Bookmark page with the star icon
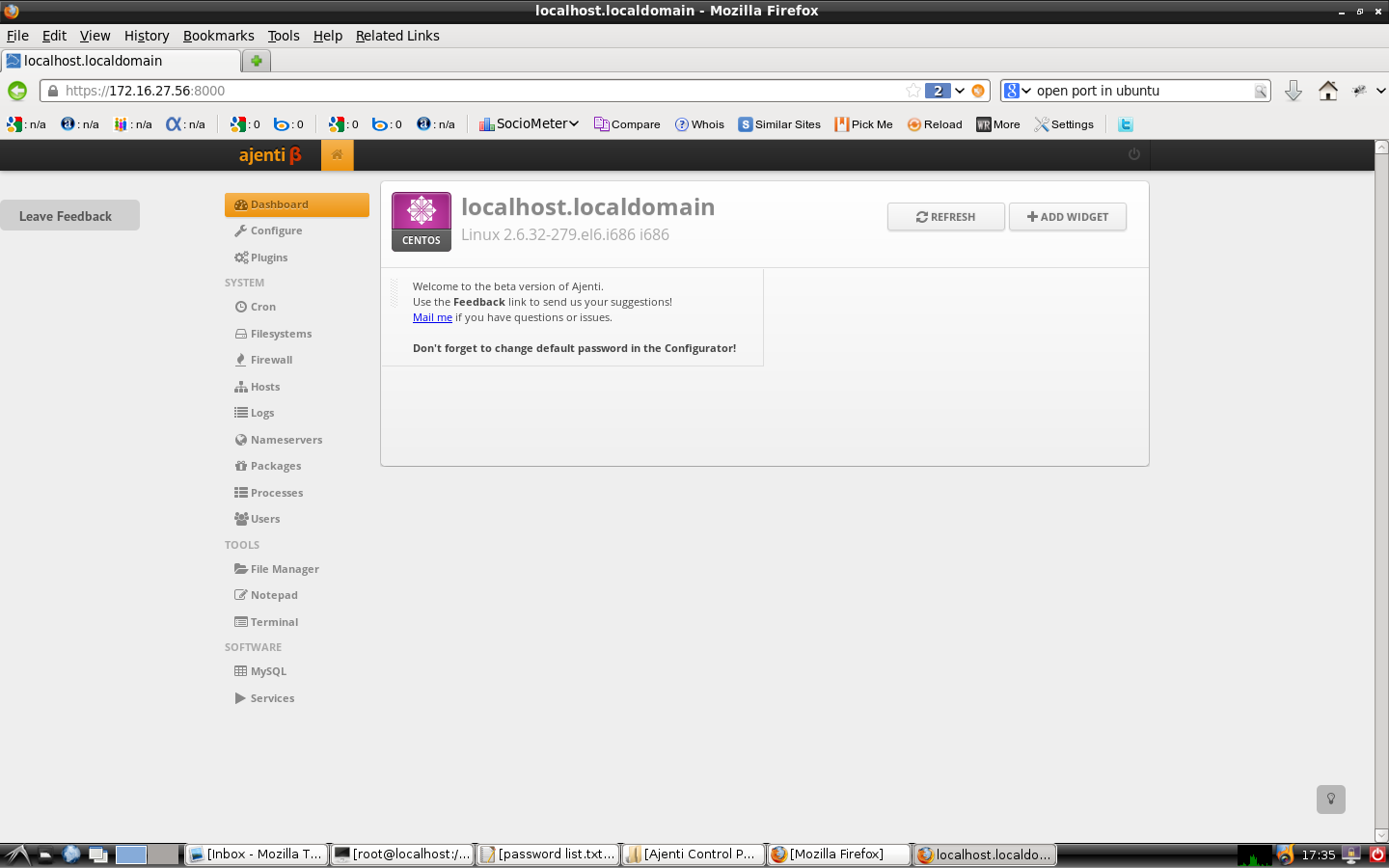Image resolution: width=1389 pixels, height=868 pixels. 912,91
